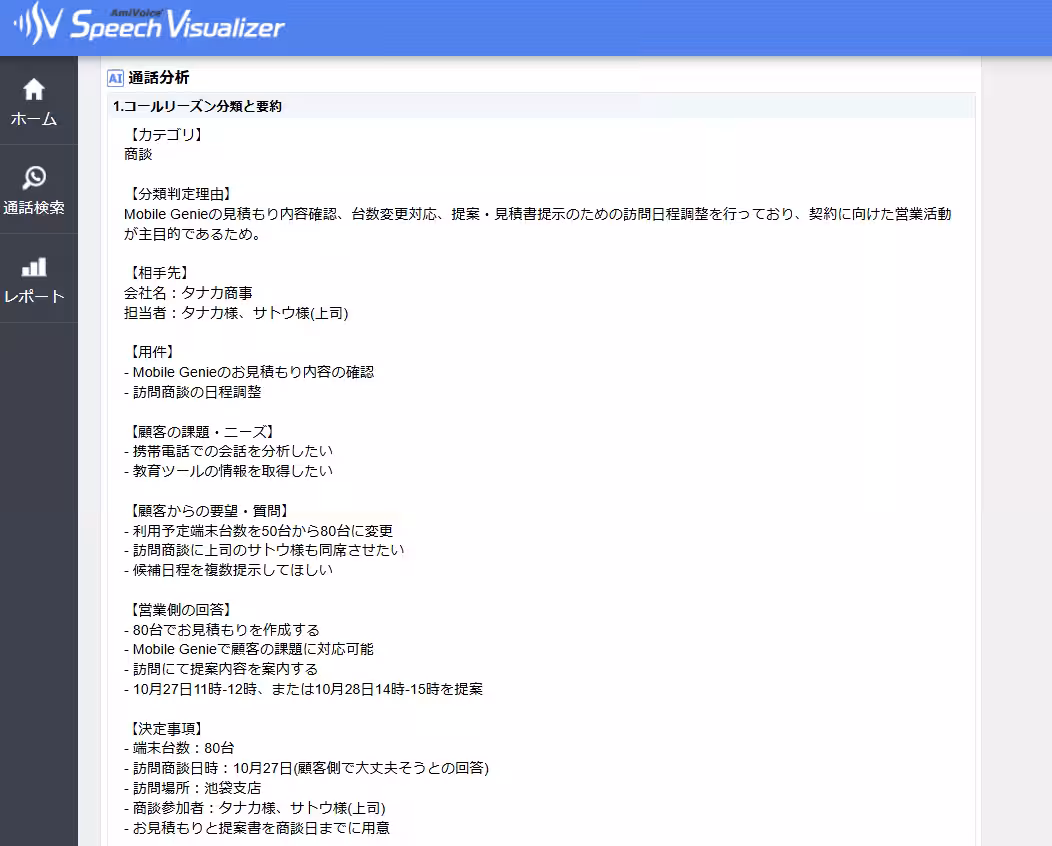Click 訪問商談に上司のサトウ様も同席させたい line
The height and width of the screenshot is (846, 1052).
264,550
